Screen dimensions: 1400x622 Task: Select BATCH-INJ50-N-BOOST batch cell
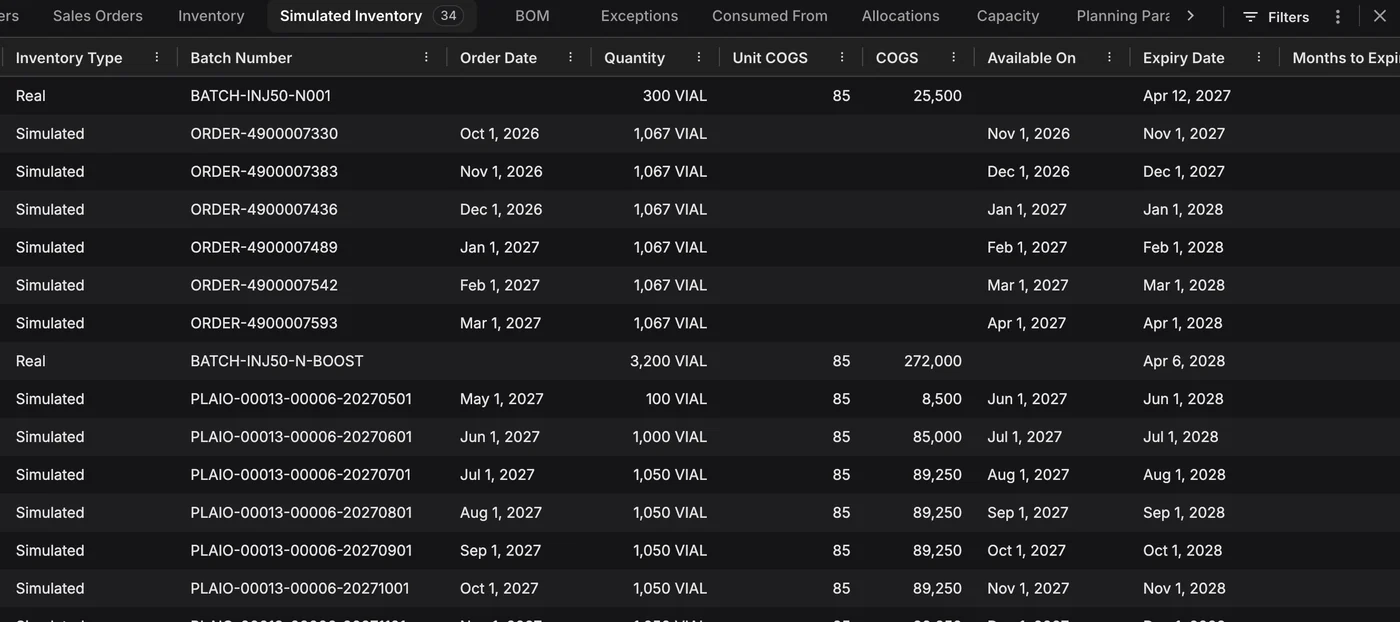277,361
